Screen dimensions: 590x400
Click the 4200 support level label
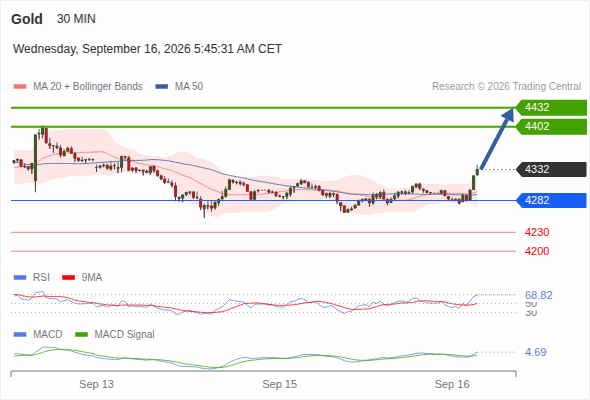point(537,251)
